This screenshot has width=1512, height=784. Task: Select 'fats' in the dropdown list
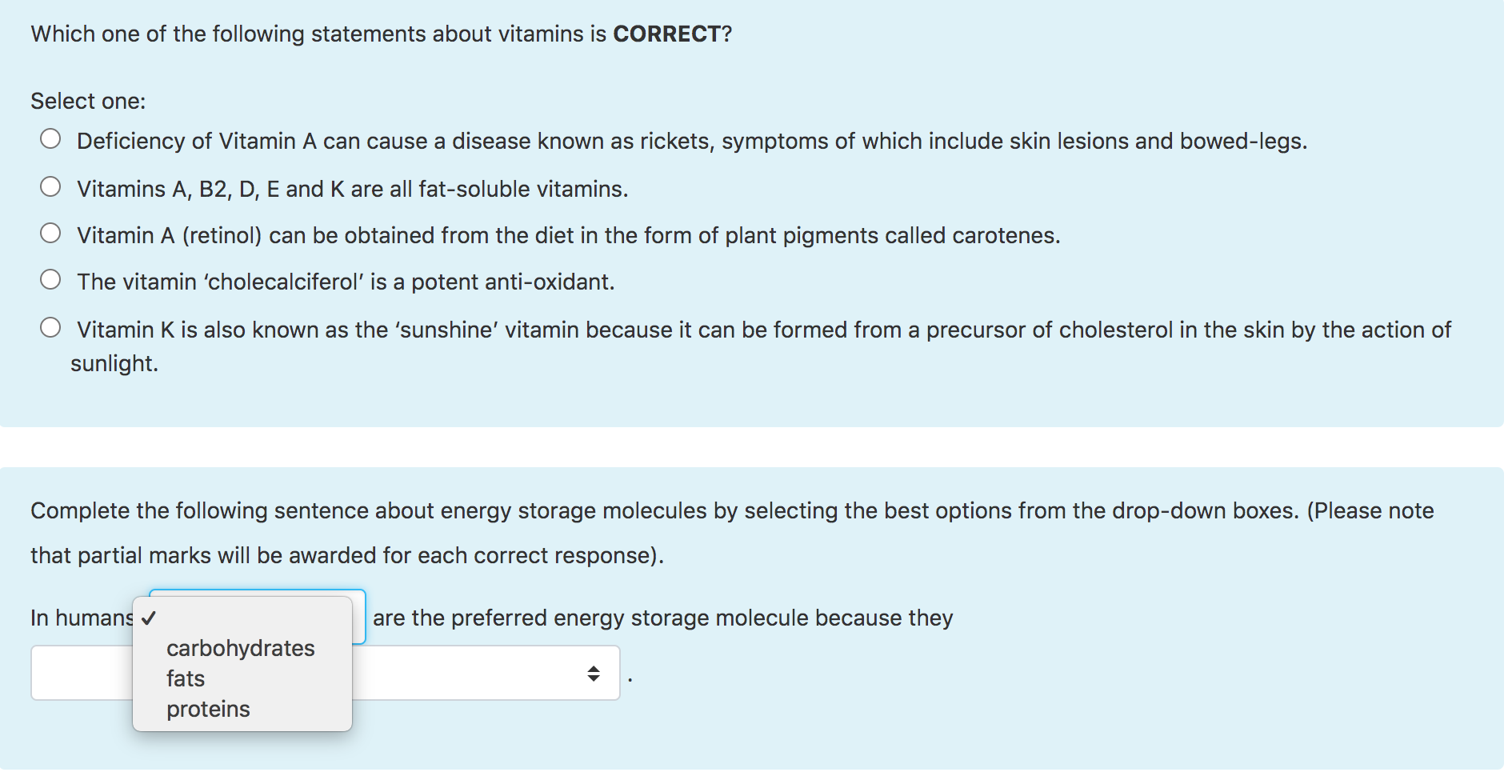pyautogui.click(x=185, y=678)
